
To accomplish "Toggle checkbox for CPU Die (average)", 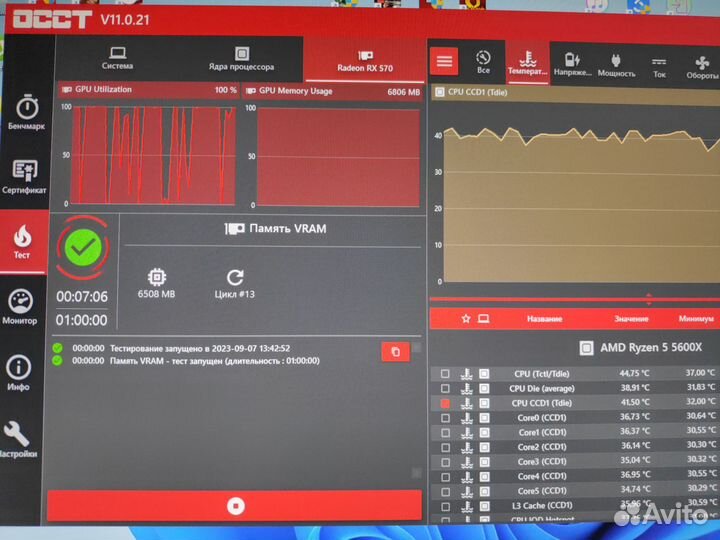I will pos(445,388).
